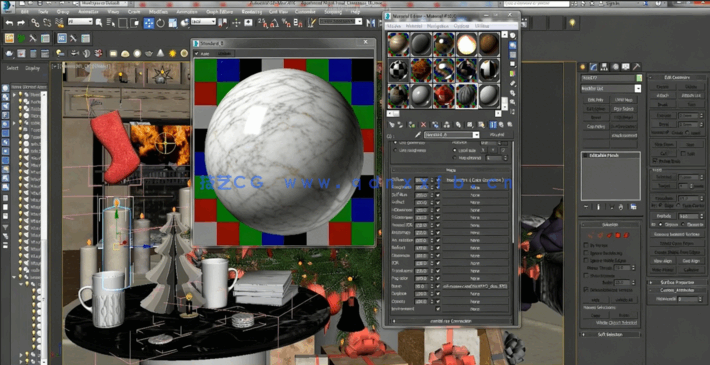
Task: Click the Update button in preview window
Action: (x=224, y=53)
